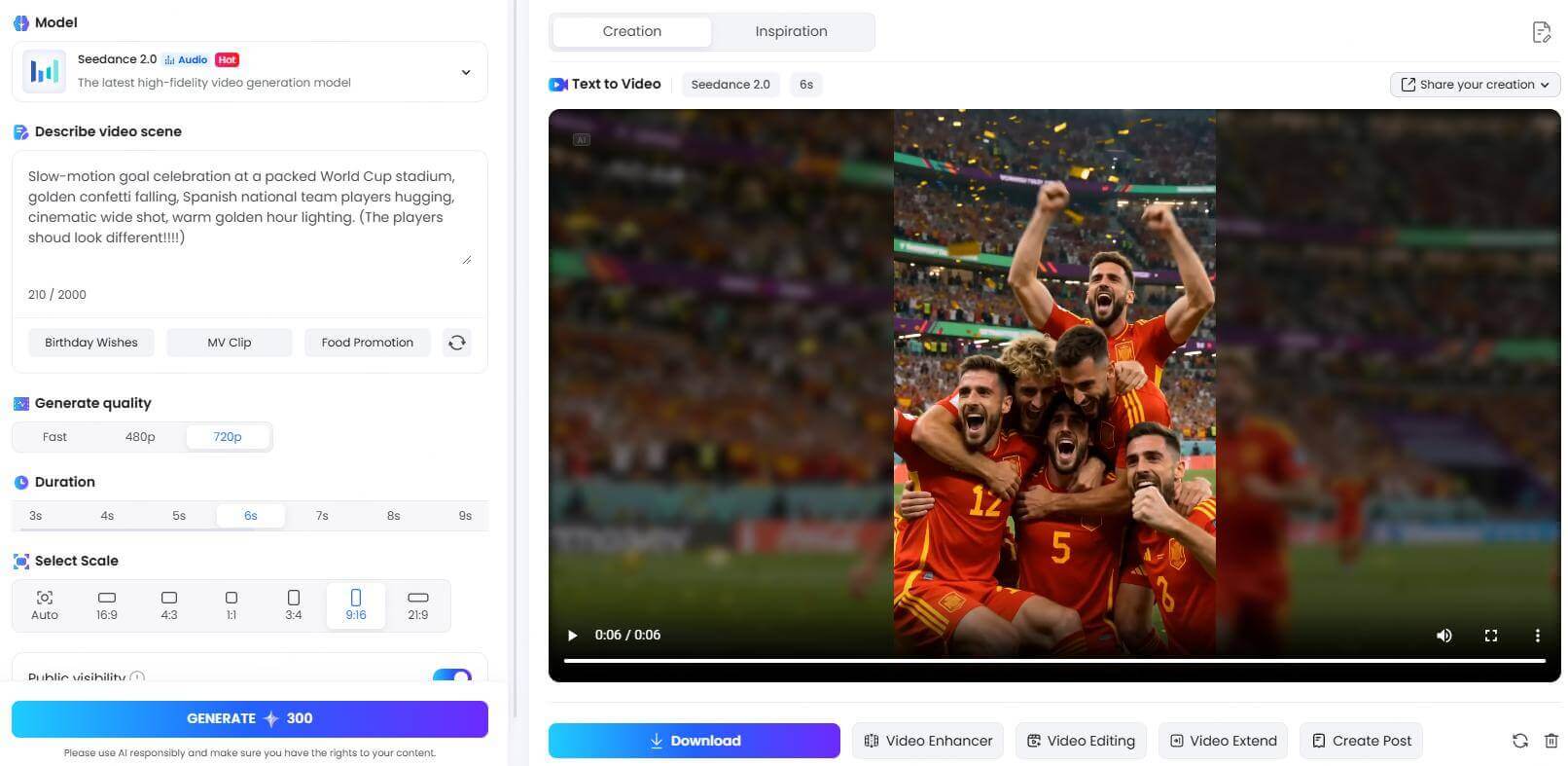
Task: Click the Seedance model logo icon
Action: 44,71
